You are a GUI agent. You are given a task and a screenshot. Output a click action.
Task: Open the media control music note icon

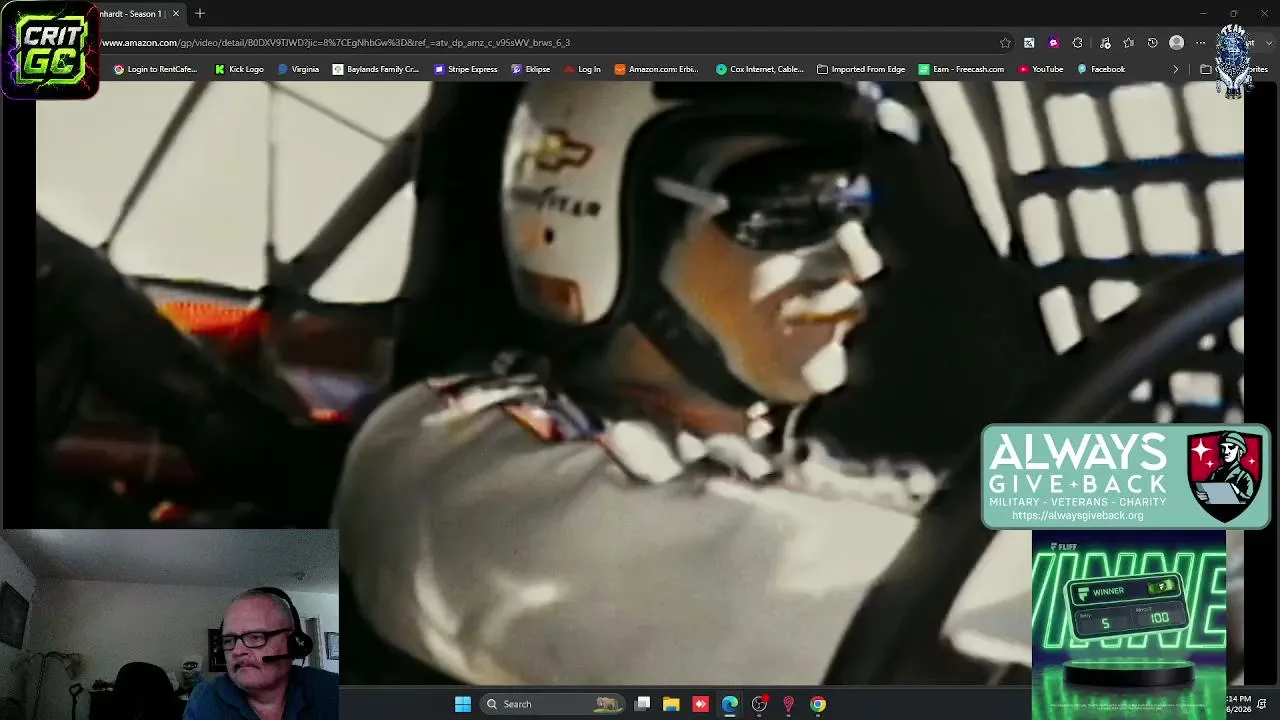pyautogui.click(x=1105, y=43)
